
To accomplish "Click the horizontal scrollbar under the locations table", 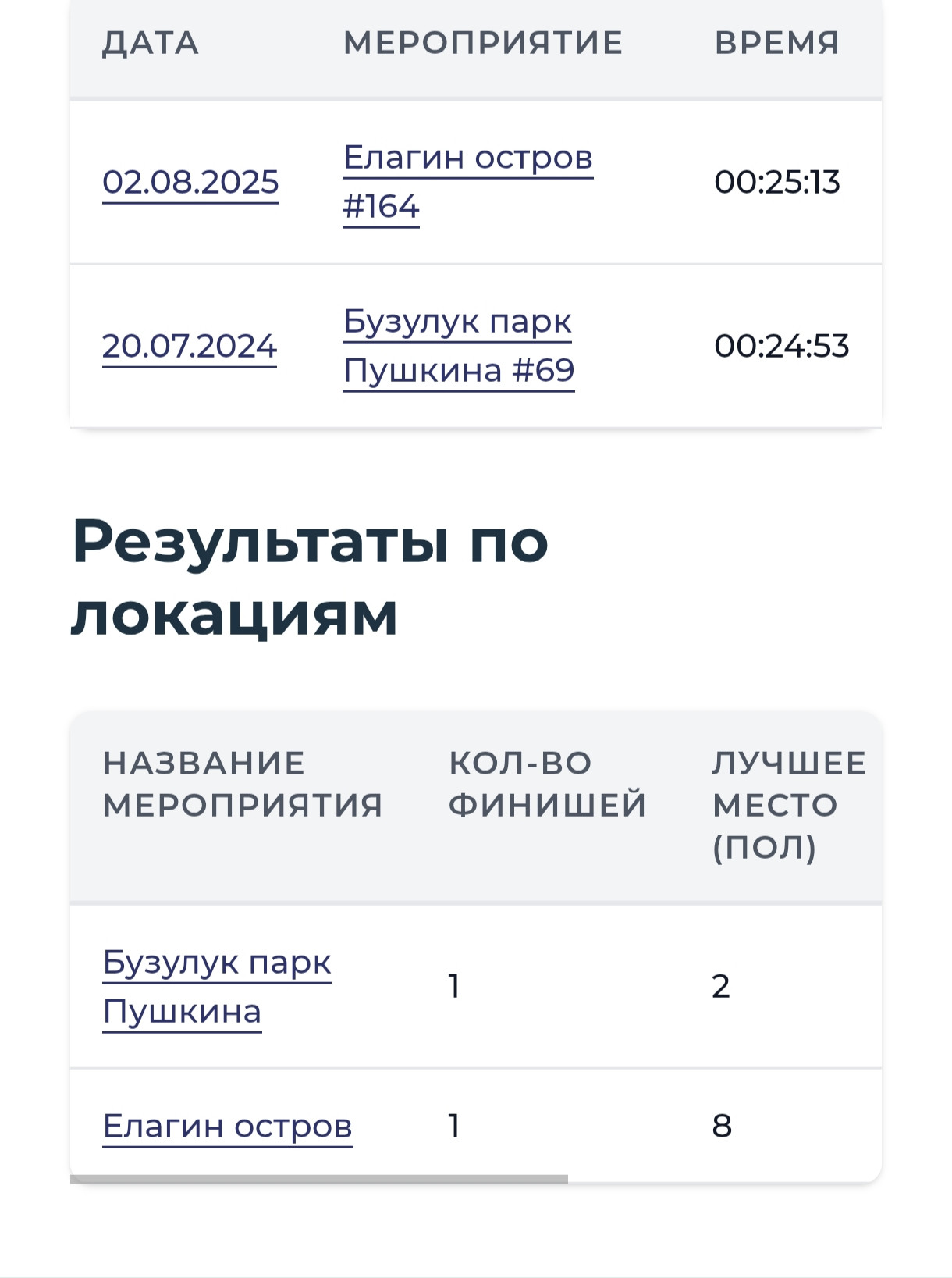I will click(x=319, y=1179).
